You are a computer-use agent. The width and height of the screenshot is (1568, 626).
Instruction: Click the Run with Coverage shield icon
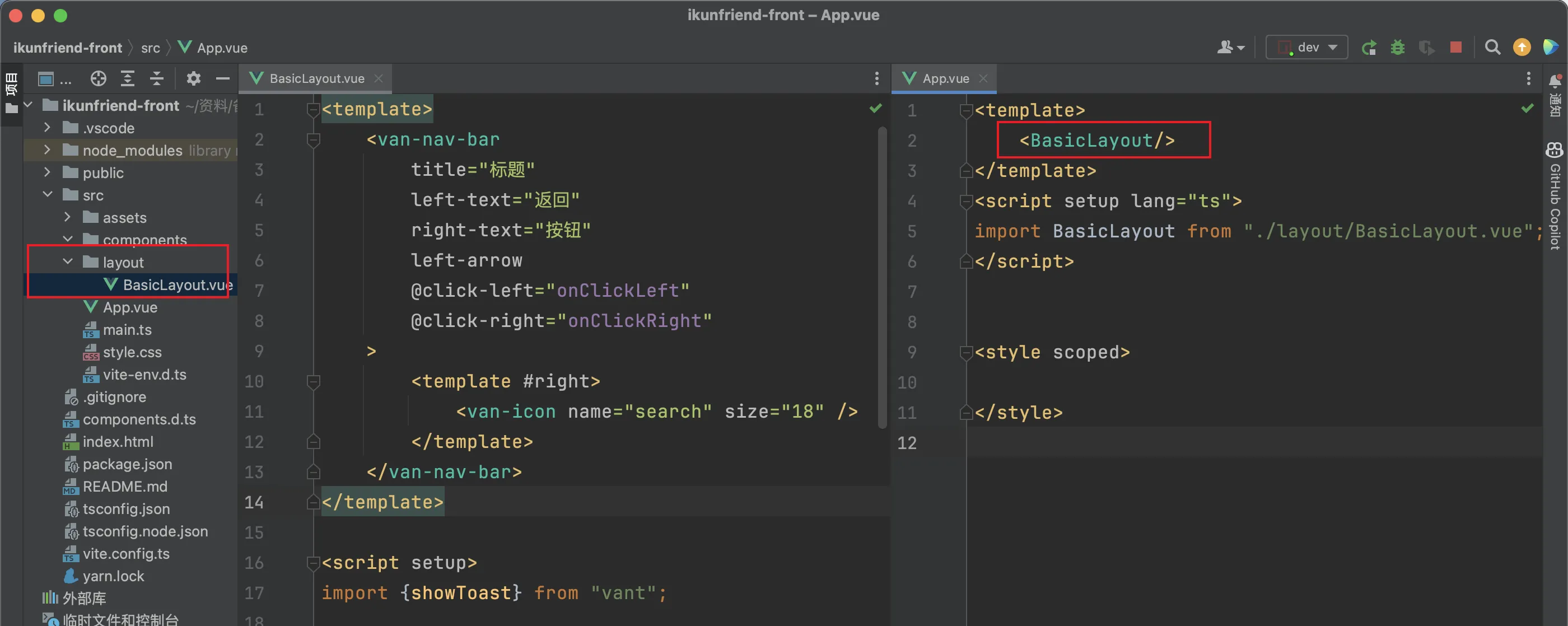pos(1426,48)
